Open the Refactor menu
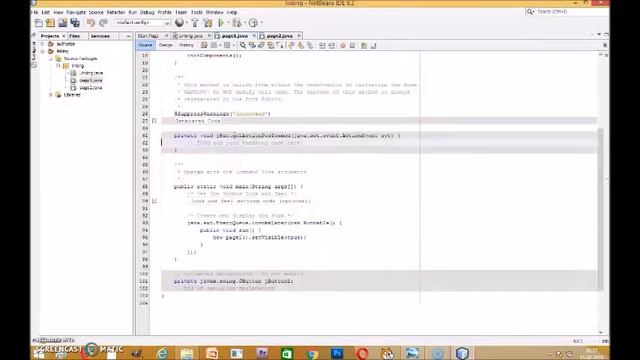This screenshot has height=360, width=640. coord(116,12)
